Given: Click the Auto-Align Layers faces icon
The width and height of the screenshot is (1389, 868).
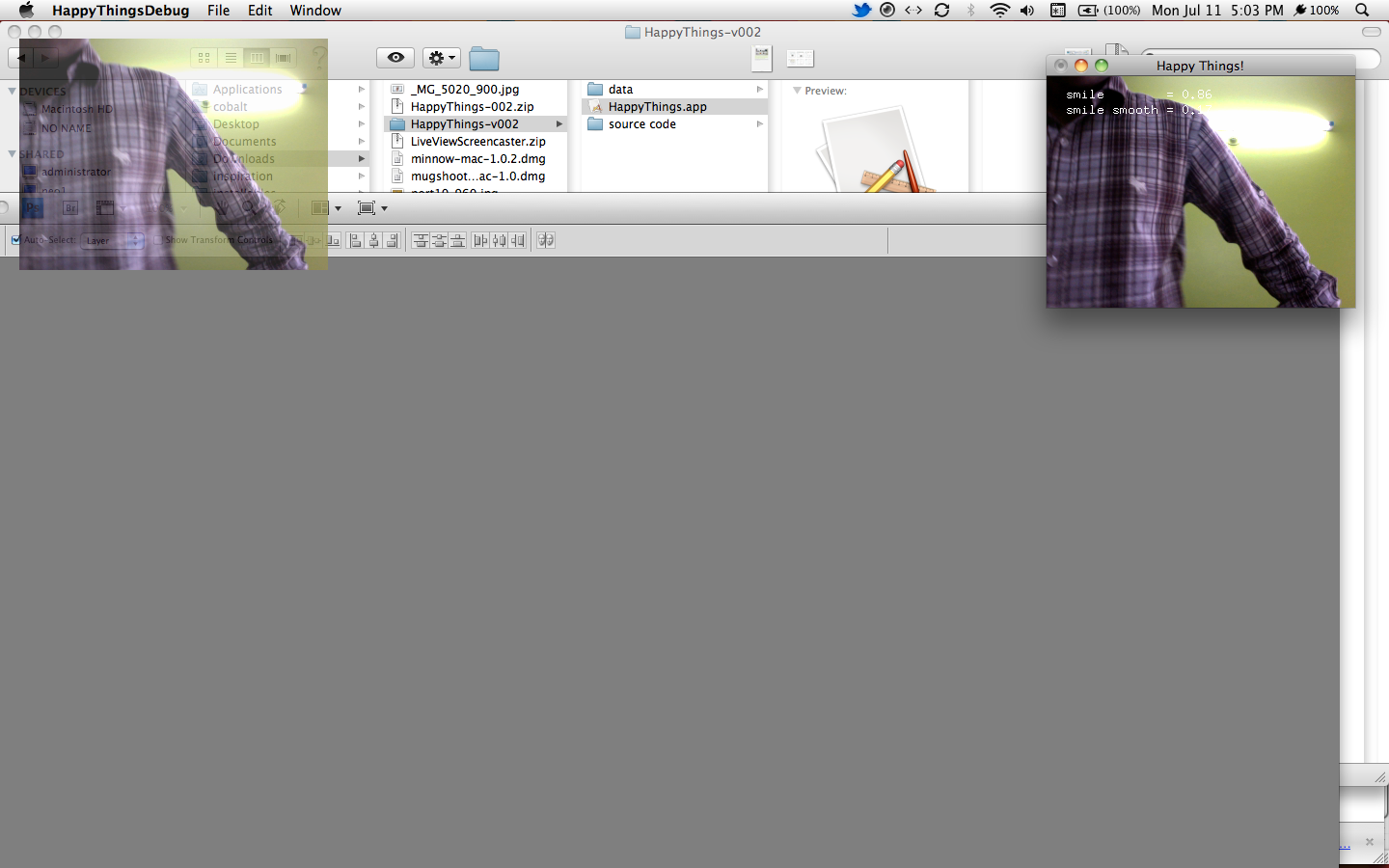Looking at the screenshot, I should 546,240.
